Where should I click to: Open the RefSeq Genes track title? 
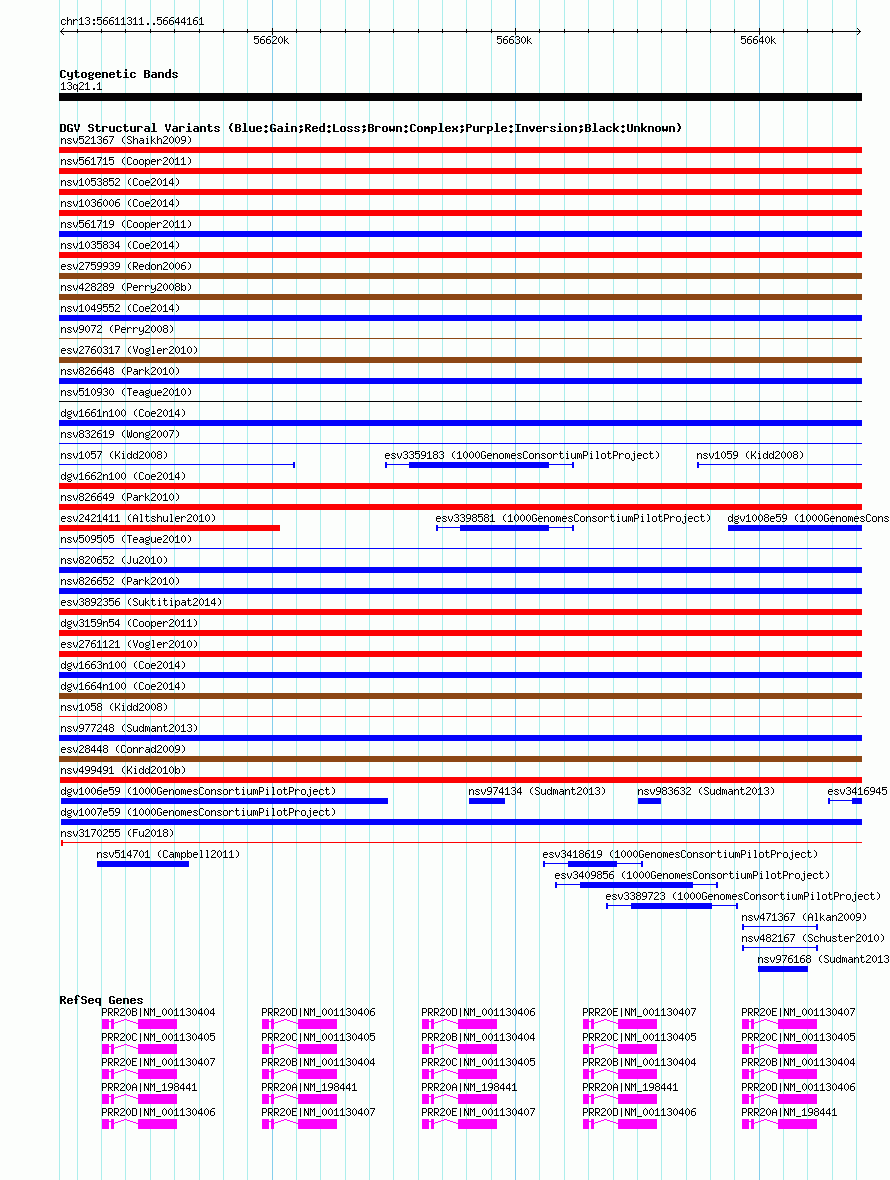[x=102, y=1000]
